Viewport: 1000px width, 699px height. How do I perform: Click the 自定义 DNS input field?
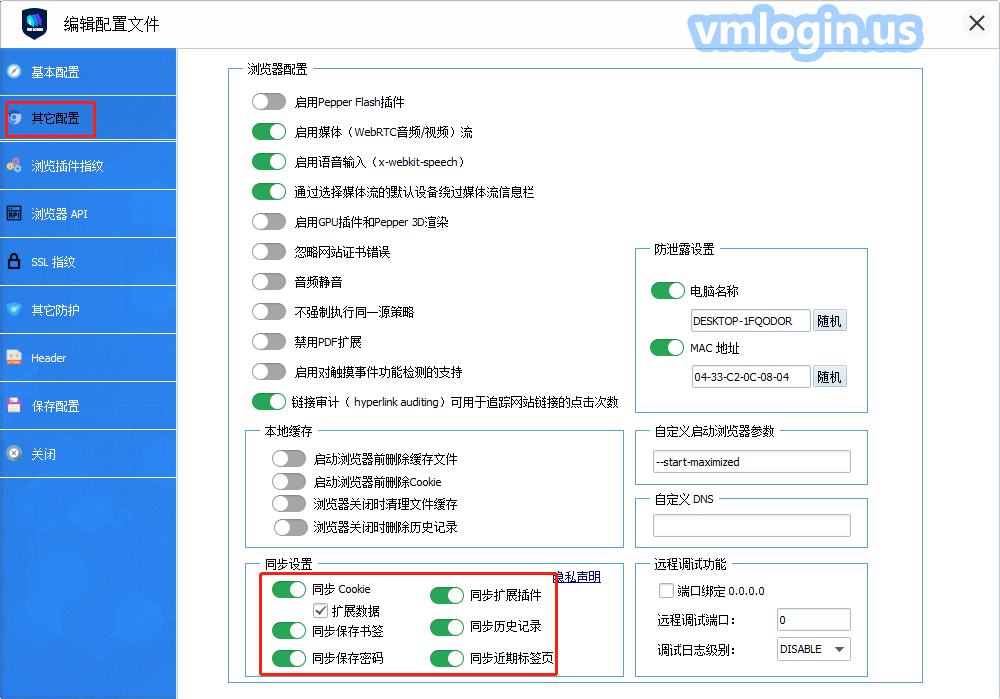pyautogui.click(x=751, y=526)
